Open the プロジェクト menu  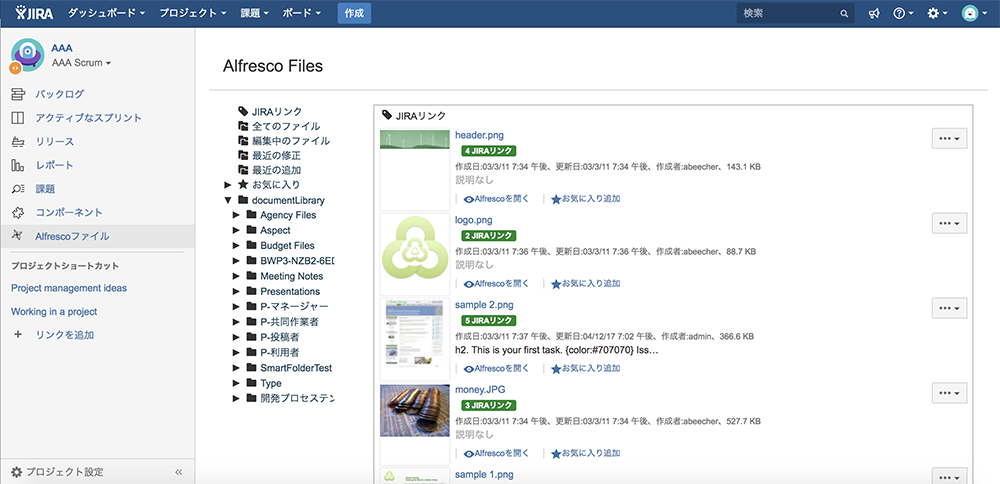pyautogui.click(x=193, y=13)
